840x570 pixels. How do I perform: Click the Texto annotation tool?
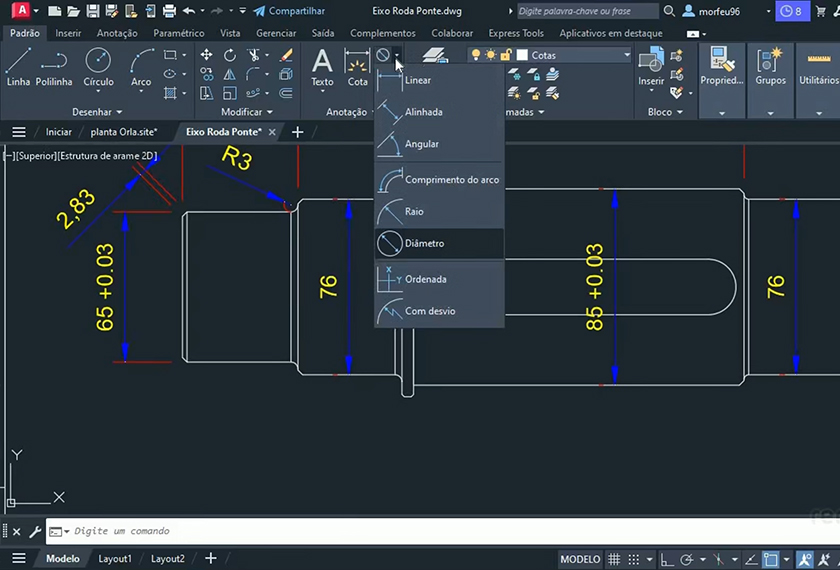click(x=322, y=66)
